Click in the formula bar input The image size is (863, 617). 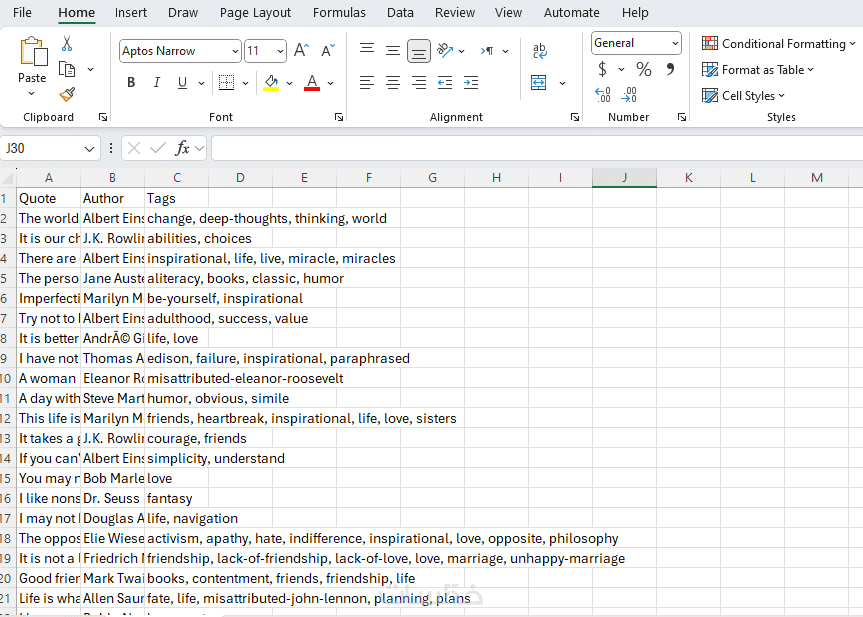(x=537, y=148)
